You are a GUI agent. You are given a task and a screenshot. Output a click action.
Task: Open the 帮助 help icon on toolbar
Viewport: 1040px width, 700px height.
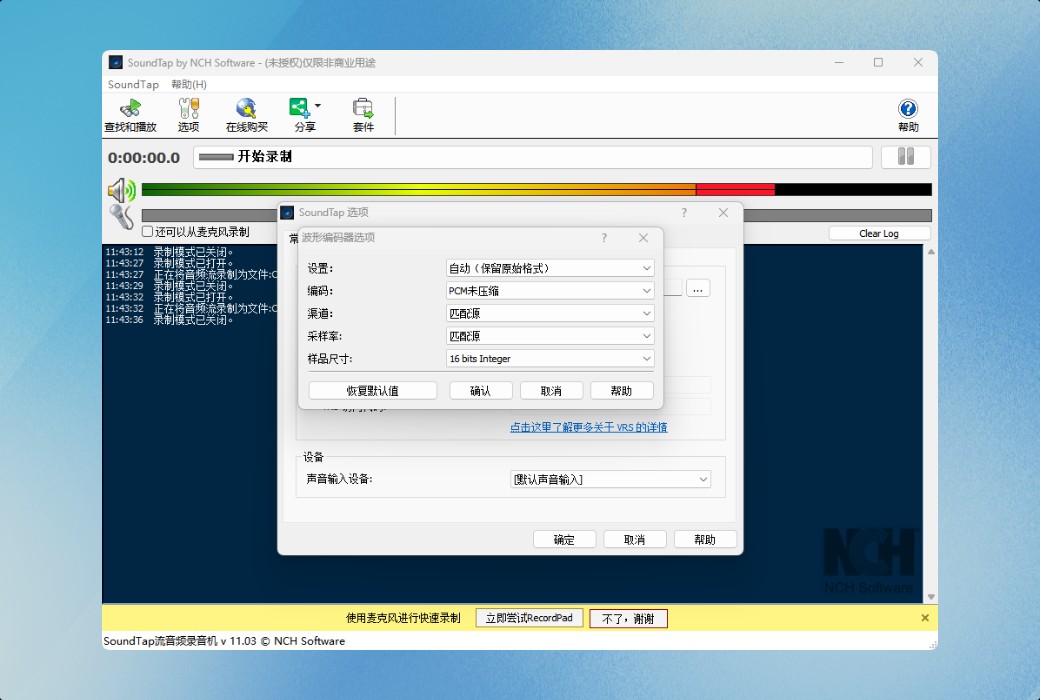906,113
